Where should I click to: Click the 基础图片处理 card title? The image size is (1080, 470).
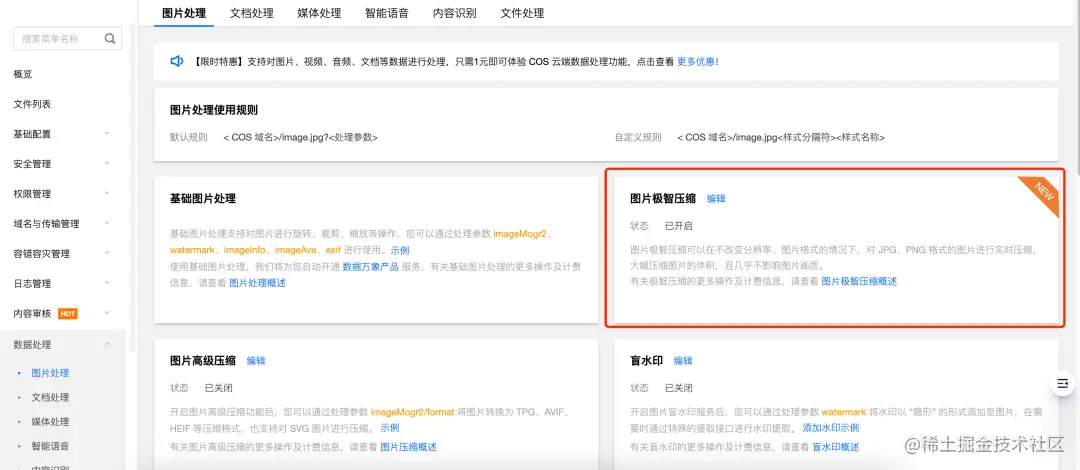pyautogui.click(x=202, y=198)
